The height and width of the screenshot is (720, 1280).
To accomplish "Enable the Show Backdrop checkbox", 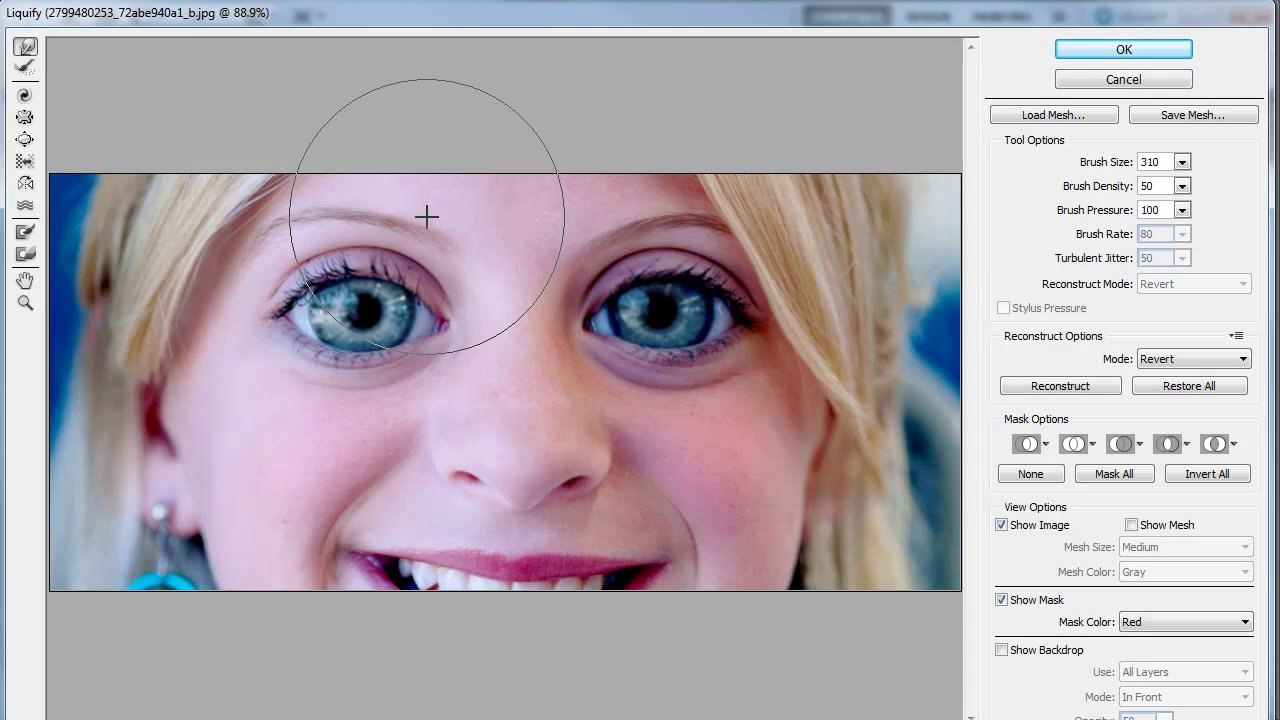I will (1001, 650).
